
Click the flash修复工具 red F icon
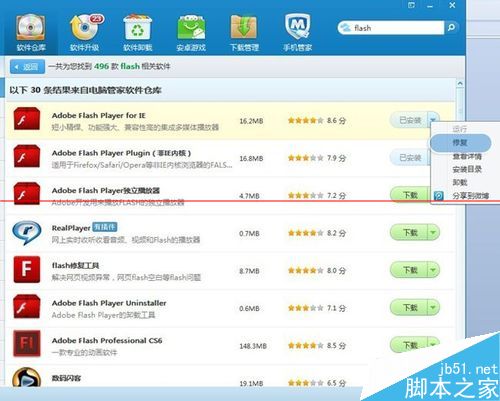point(27,269)
